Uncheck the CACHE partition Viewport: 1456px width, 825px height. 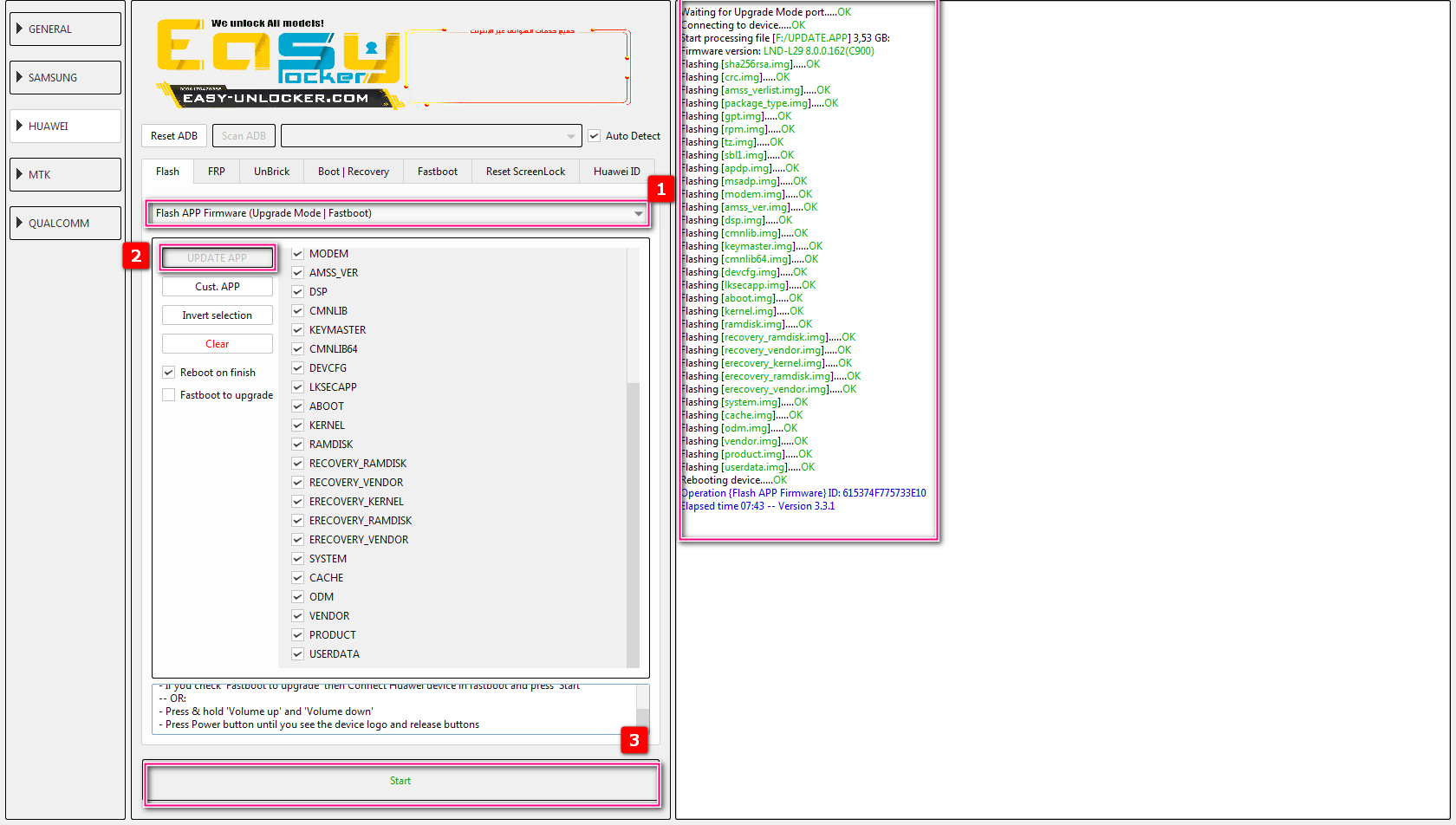[x=297, y=578]
